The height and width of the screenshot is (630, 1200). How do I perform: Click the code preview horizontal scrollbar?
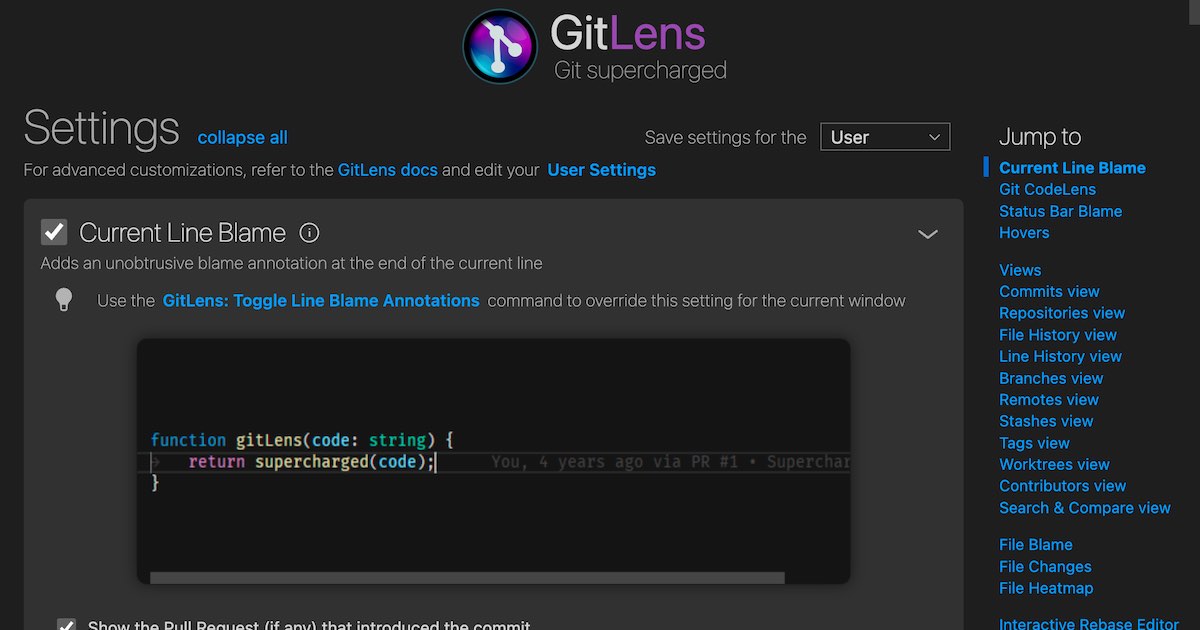tap(467, 578)
